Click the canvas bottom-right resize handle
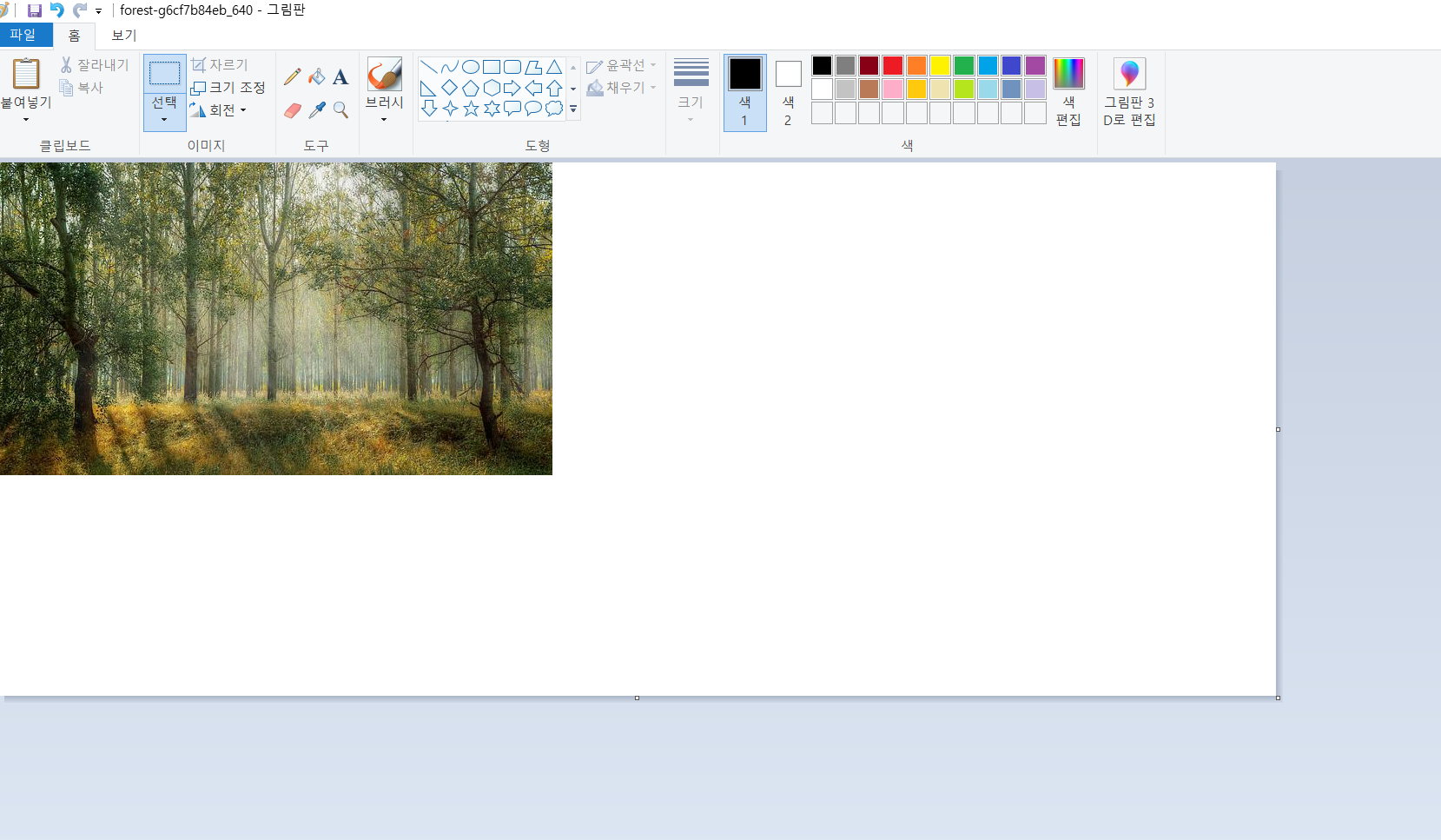Screen dimensions: 1441x840 (1278, 698)
